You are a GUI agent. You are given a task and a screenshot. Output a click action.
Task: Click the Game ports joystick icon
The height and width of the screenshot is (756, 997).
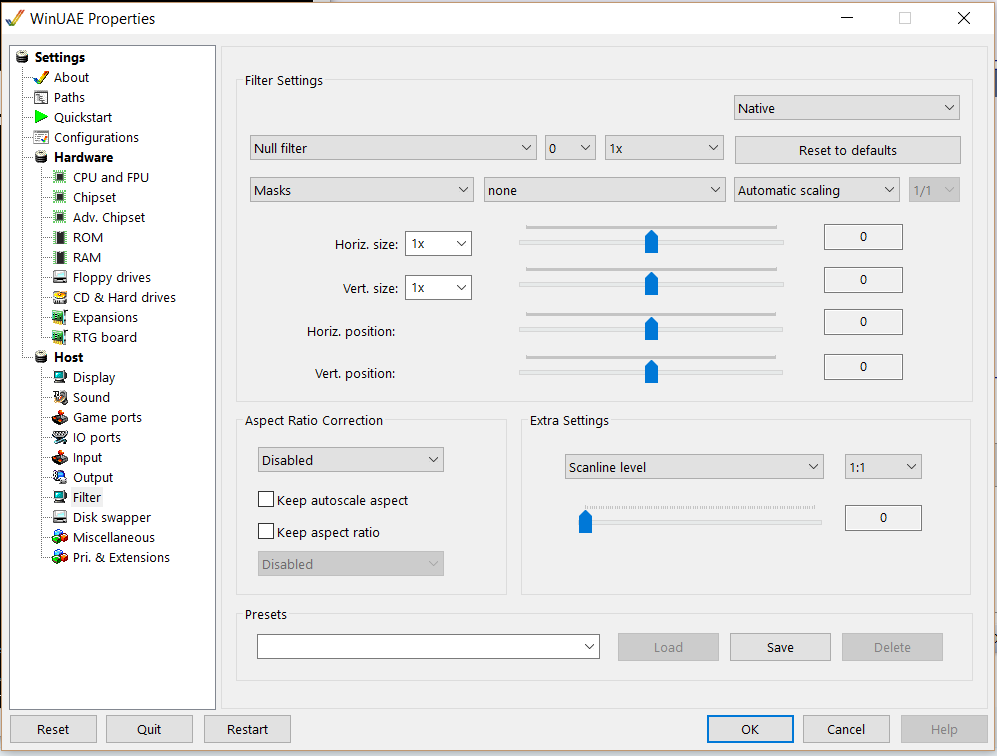(60, 417)
